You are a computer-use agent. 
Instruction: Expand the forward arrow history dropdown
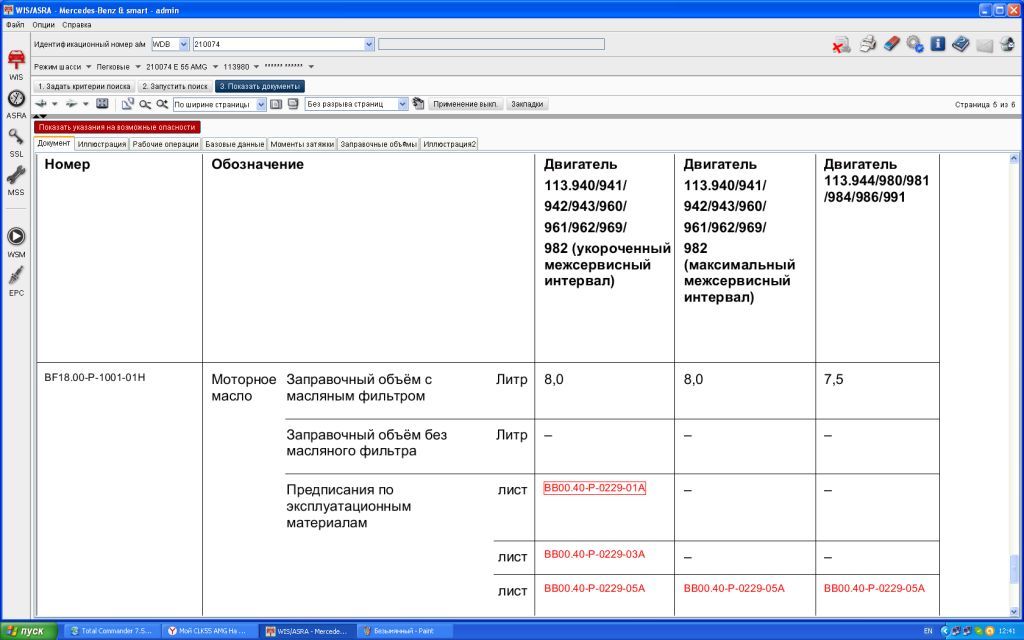click(x=86, y=104)
